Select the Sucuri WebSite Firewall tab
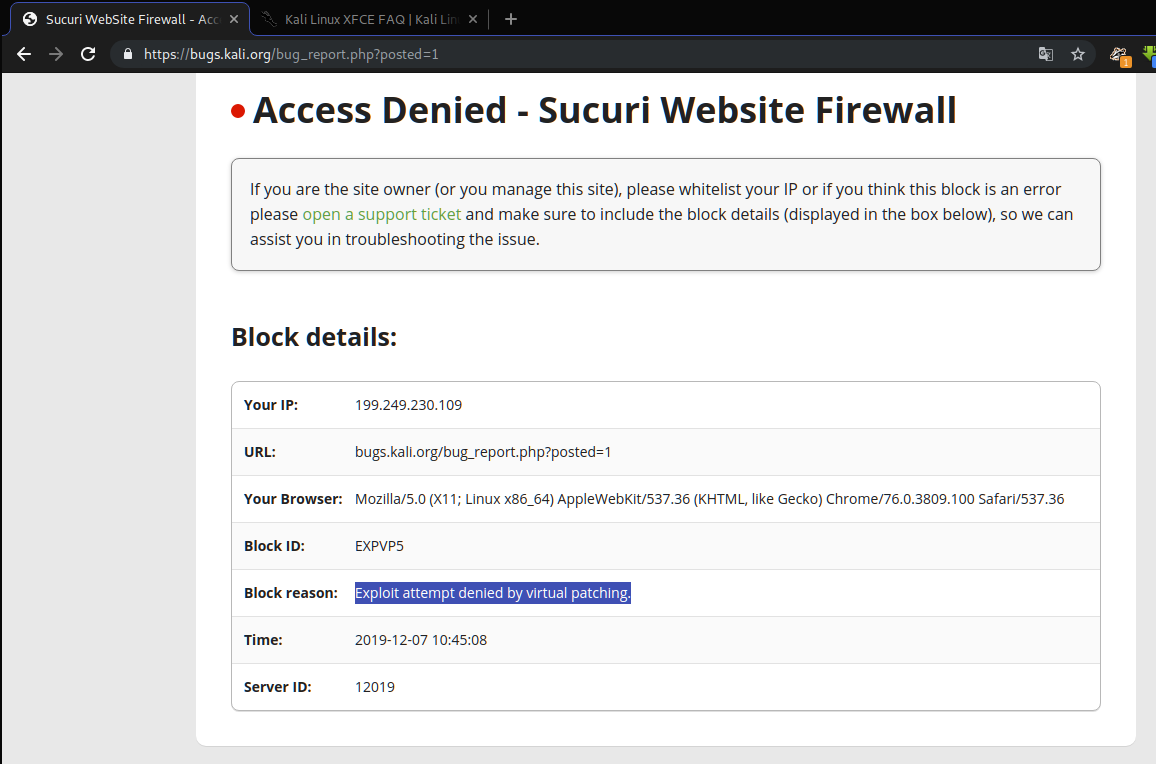 [x=125, y=19]
